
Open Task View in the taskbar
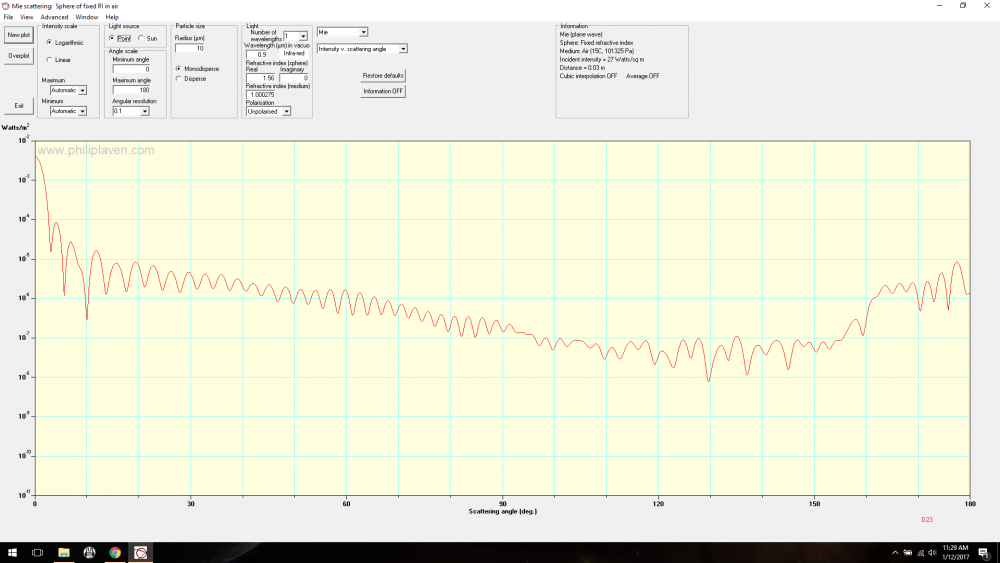pyautogui.click(x=37, y=552)
